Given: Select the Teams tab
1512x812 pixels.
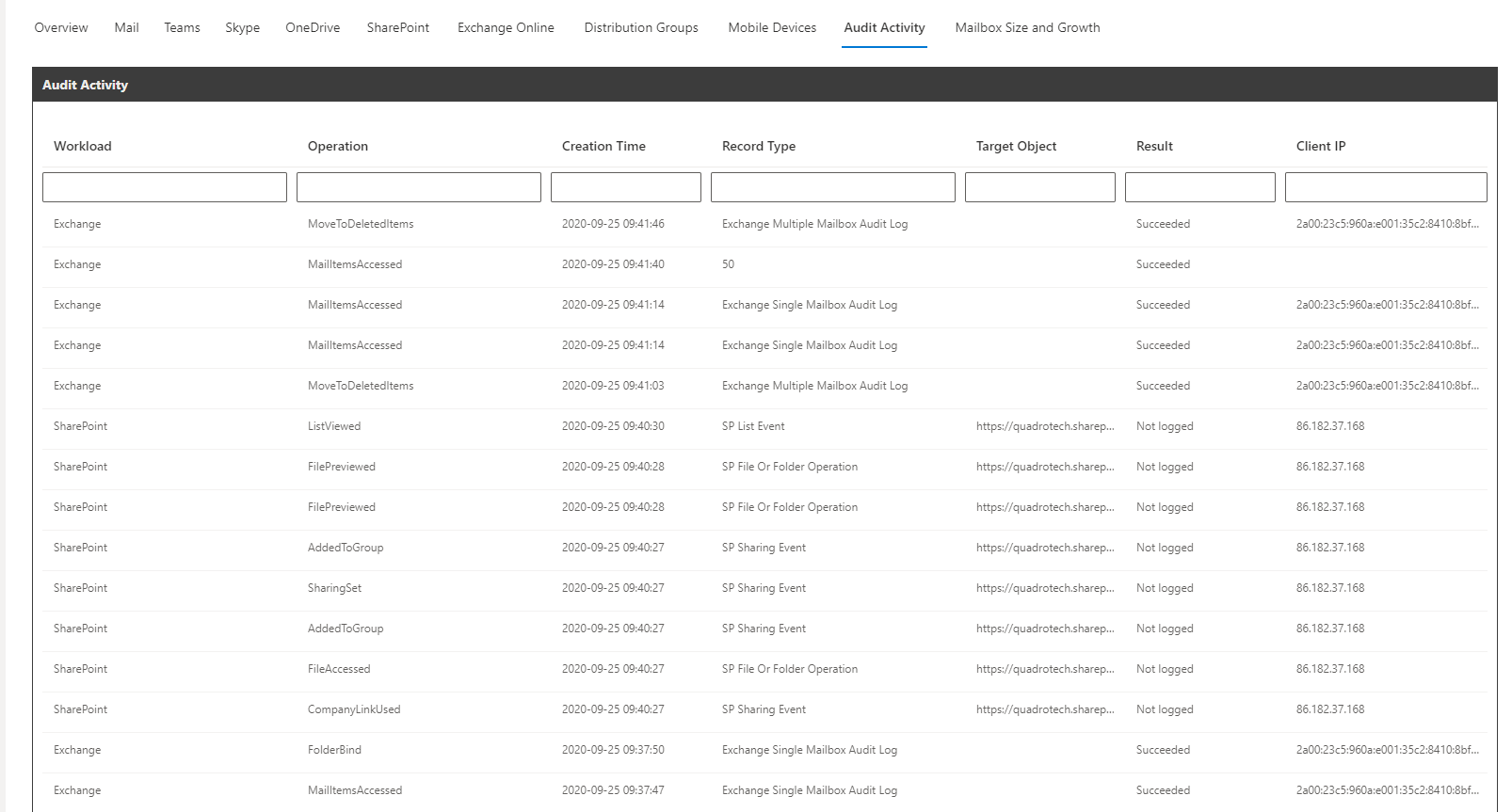Looking at the screenshot, I should pyautogui.click(x=182, y=28).
